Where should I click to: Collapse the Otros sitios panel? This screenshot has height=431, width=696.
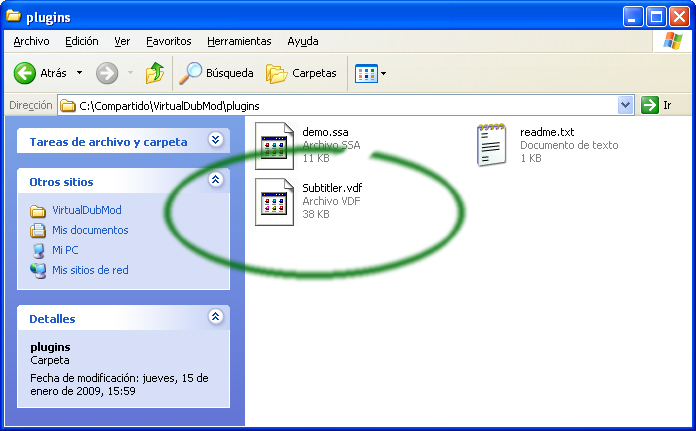[x=215, y=181]
